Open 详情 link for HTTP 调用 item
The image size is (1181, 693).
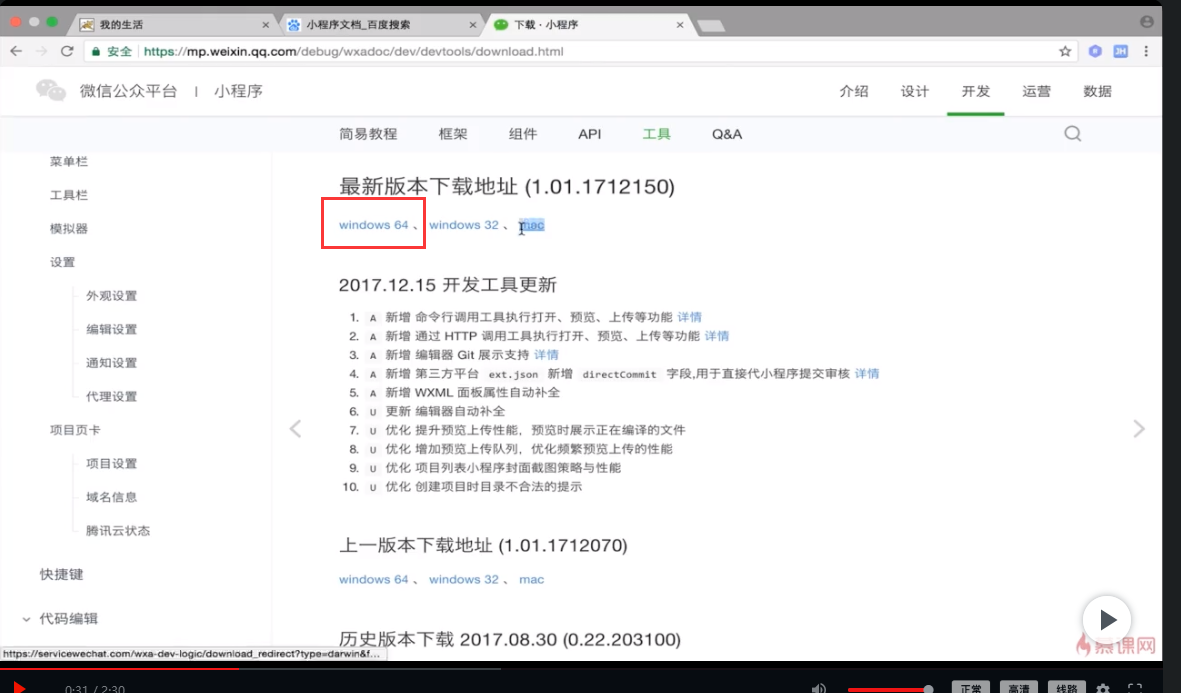(716, 336)
